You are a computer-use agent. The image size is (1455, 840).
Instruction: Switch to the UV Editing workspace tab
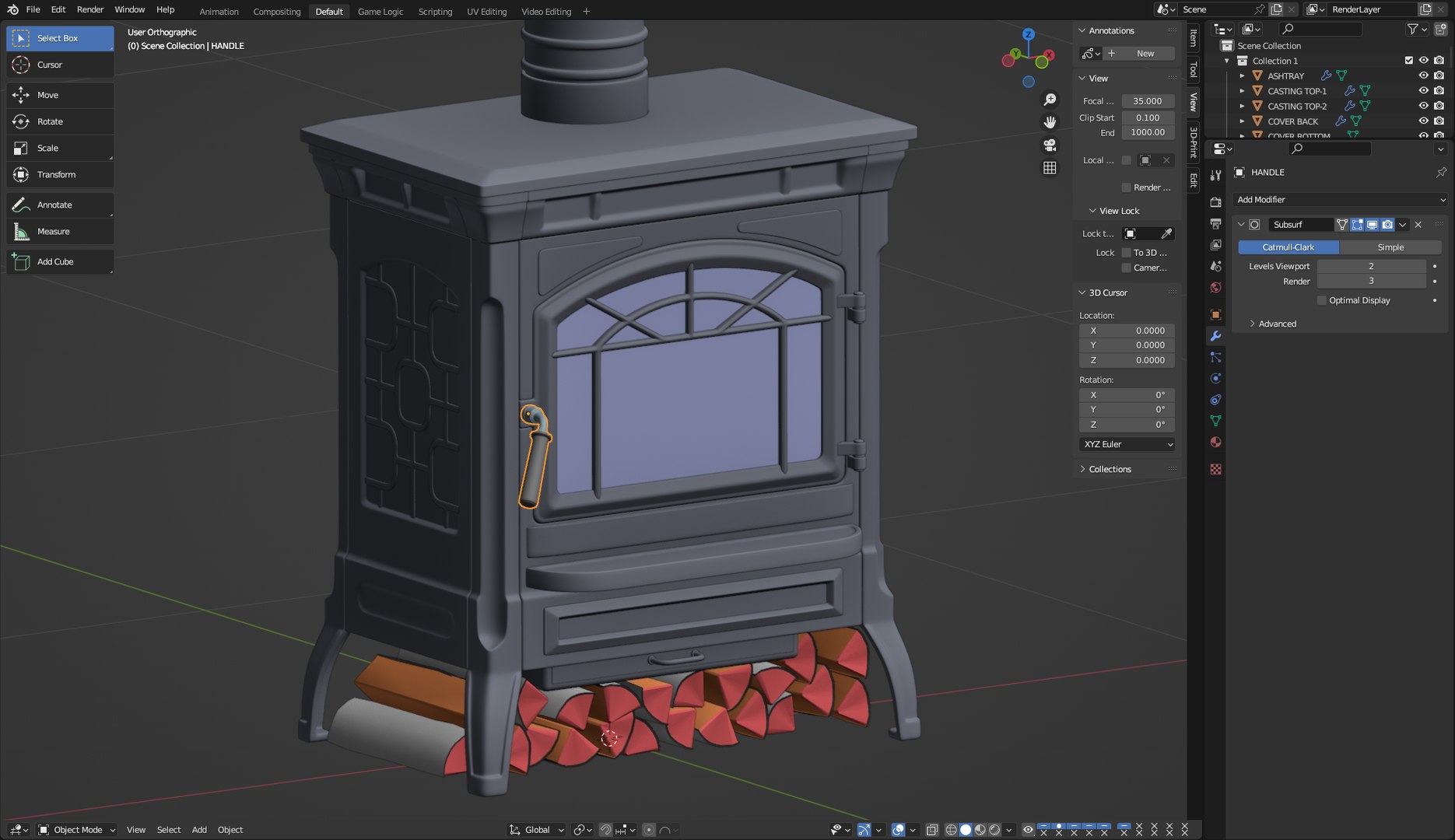coord(486,12)
